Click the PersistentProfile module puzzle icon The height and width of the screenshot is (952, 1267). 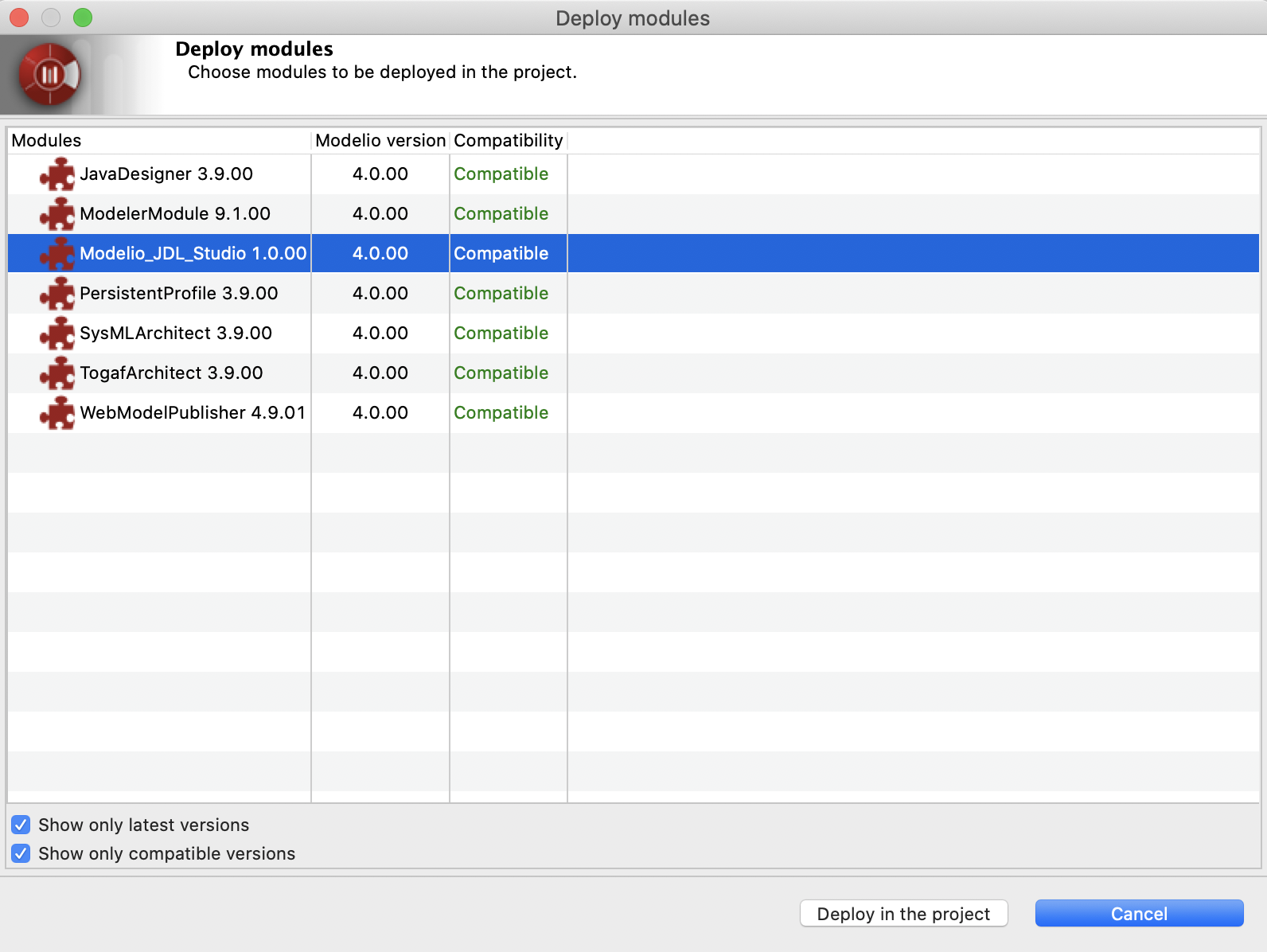57,294
